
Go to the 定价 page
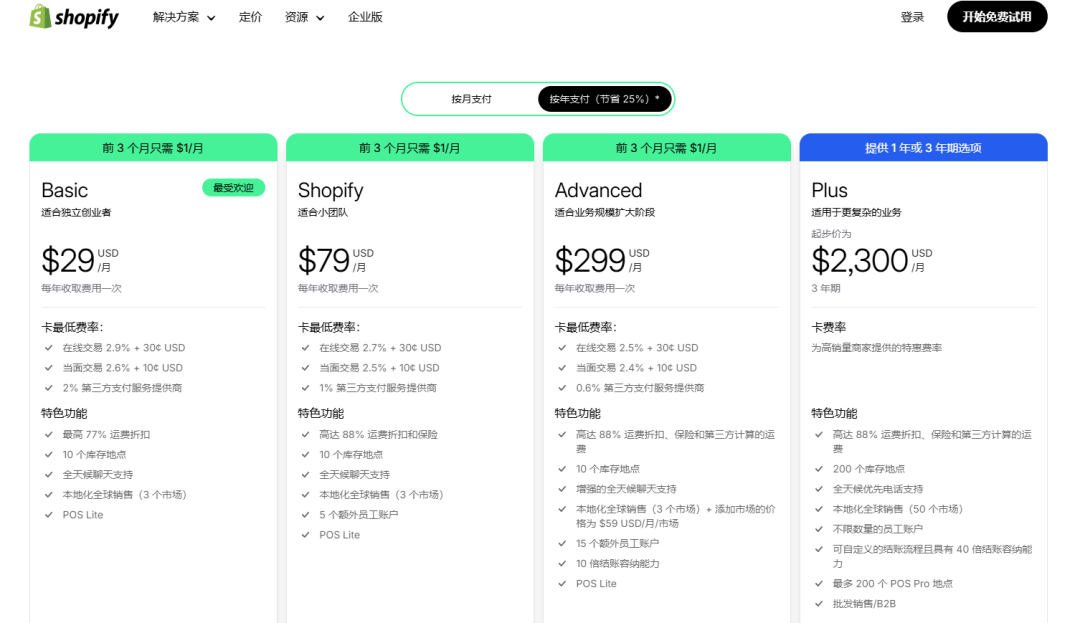(x=250, y=17)
